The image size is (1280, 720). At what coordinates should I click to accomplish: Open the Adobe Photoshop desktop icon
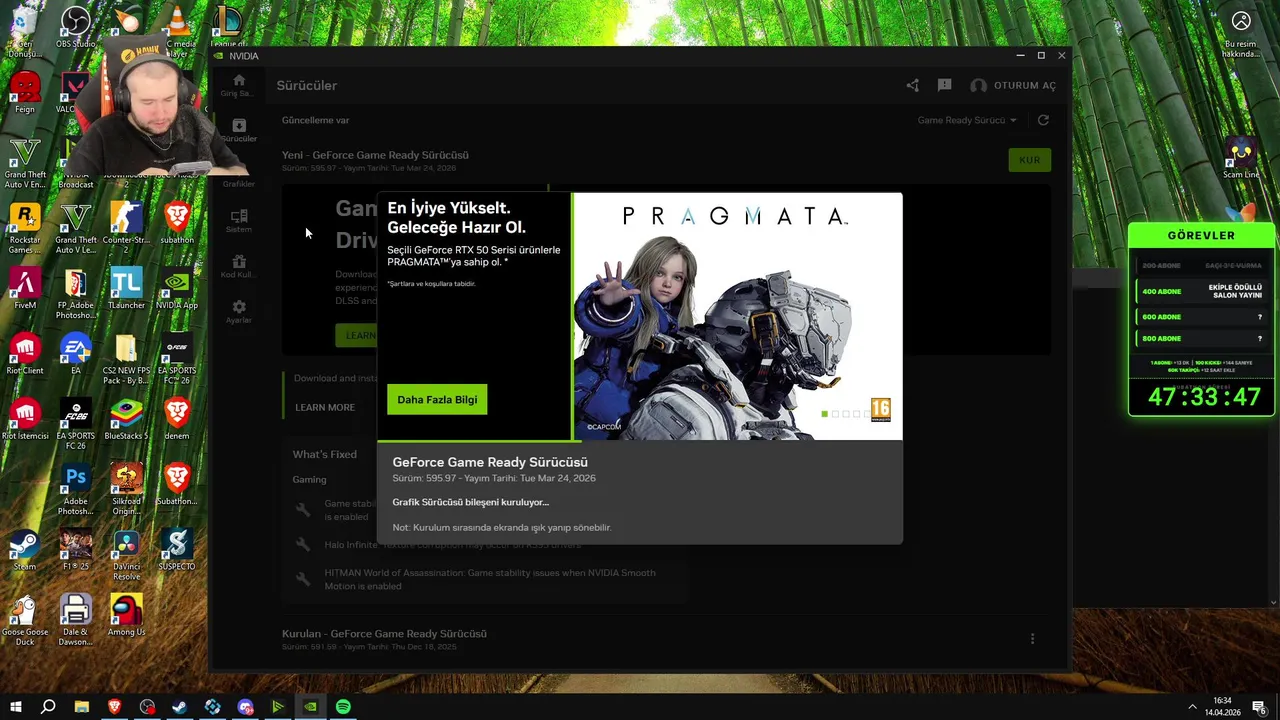(x=75, y=490)
